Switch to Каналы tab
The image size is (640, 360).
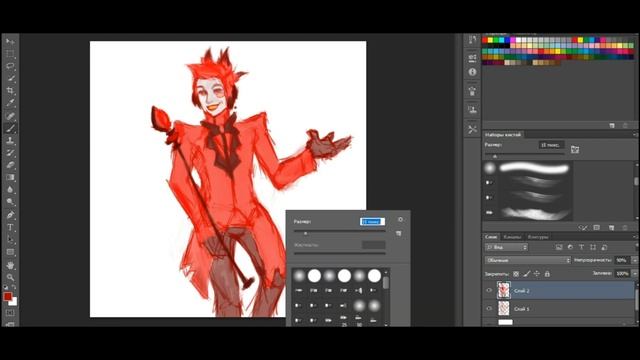pyautogui.click(x=512, y=237)
